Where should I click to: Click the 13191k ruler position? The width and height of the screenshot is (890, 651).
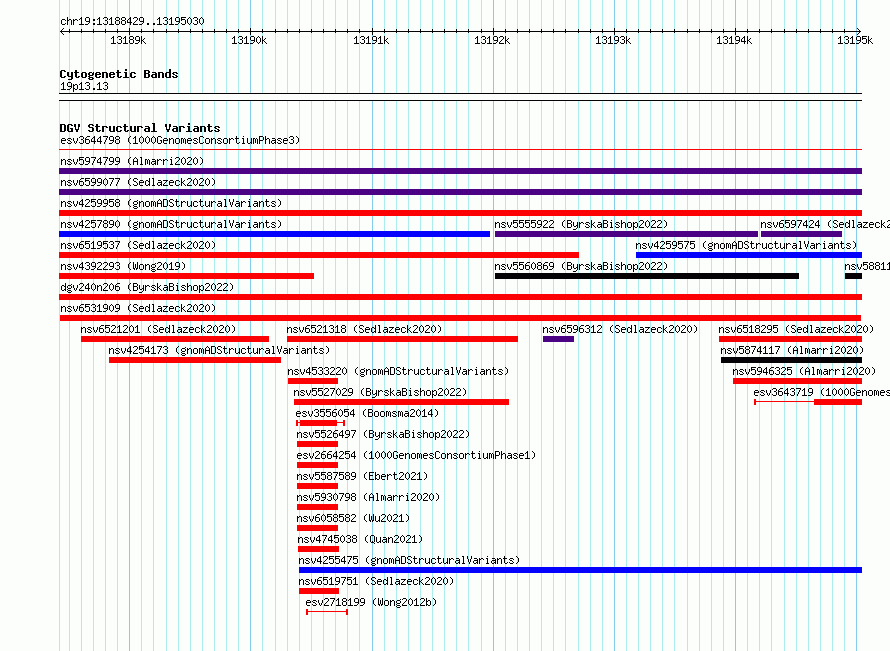point(371,40)
